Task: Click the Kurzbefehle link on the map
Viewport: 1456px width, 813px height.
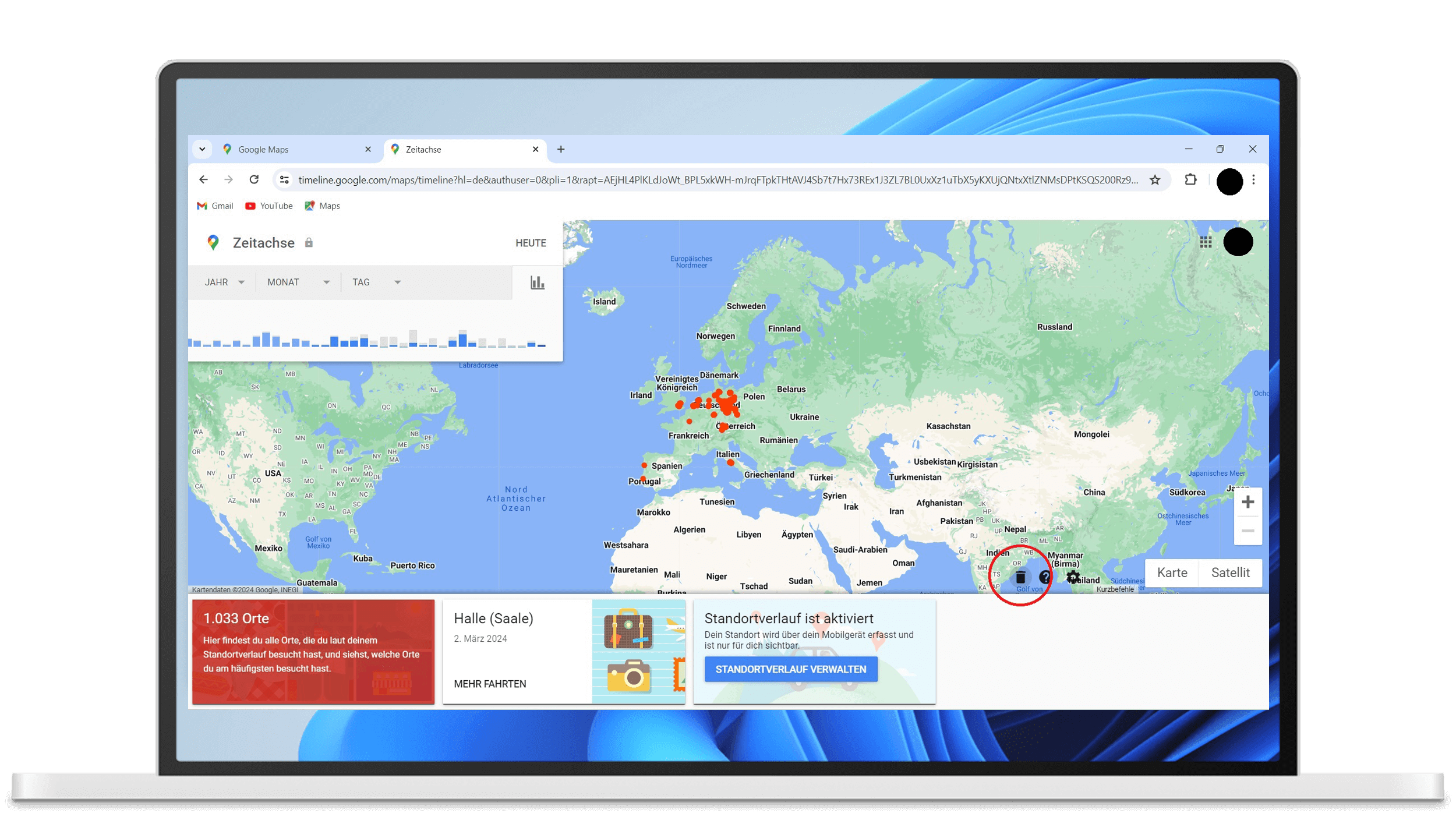Action: 1115,589
